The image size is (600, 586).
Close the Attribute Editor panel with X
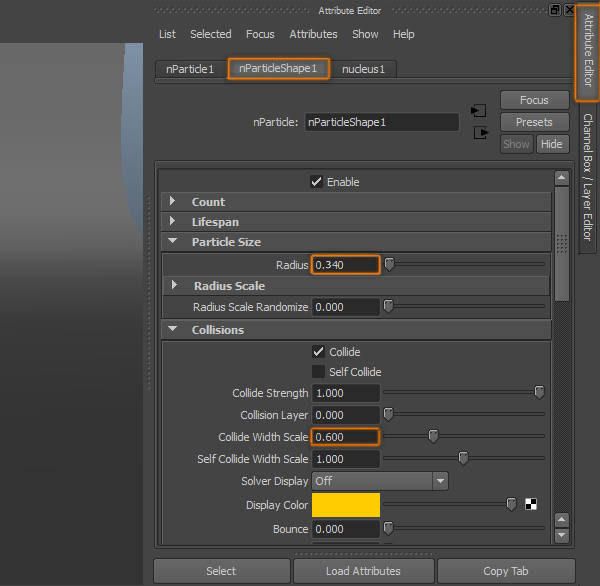pos(570,10)
